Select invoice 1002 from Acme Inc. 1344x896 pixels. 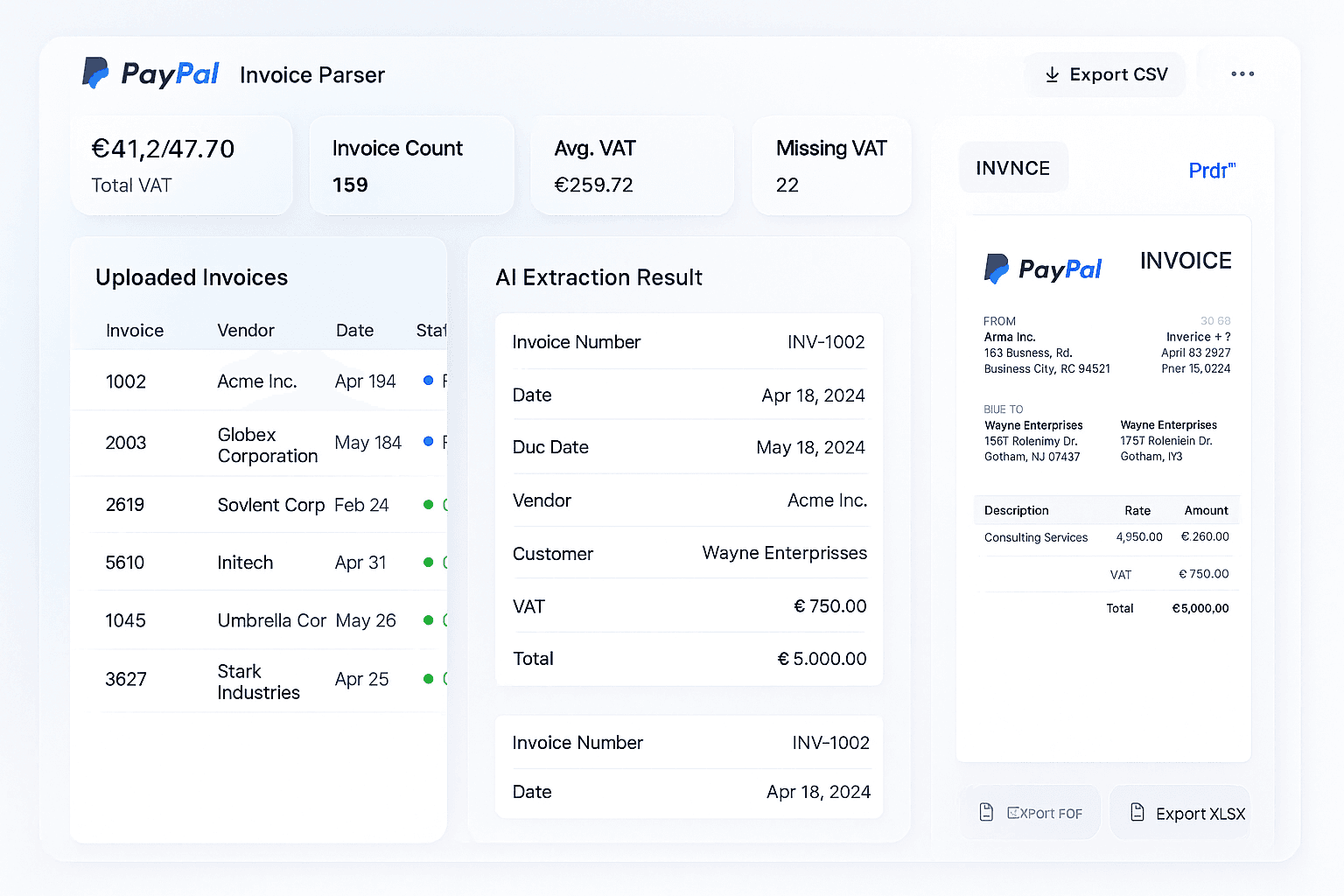click(x=259, y=381)
